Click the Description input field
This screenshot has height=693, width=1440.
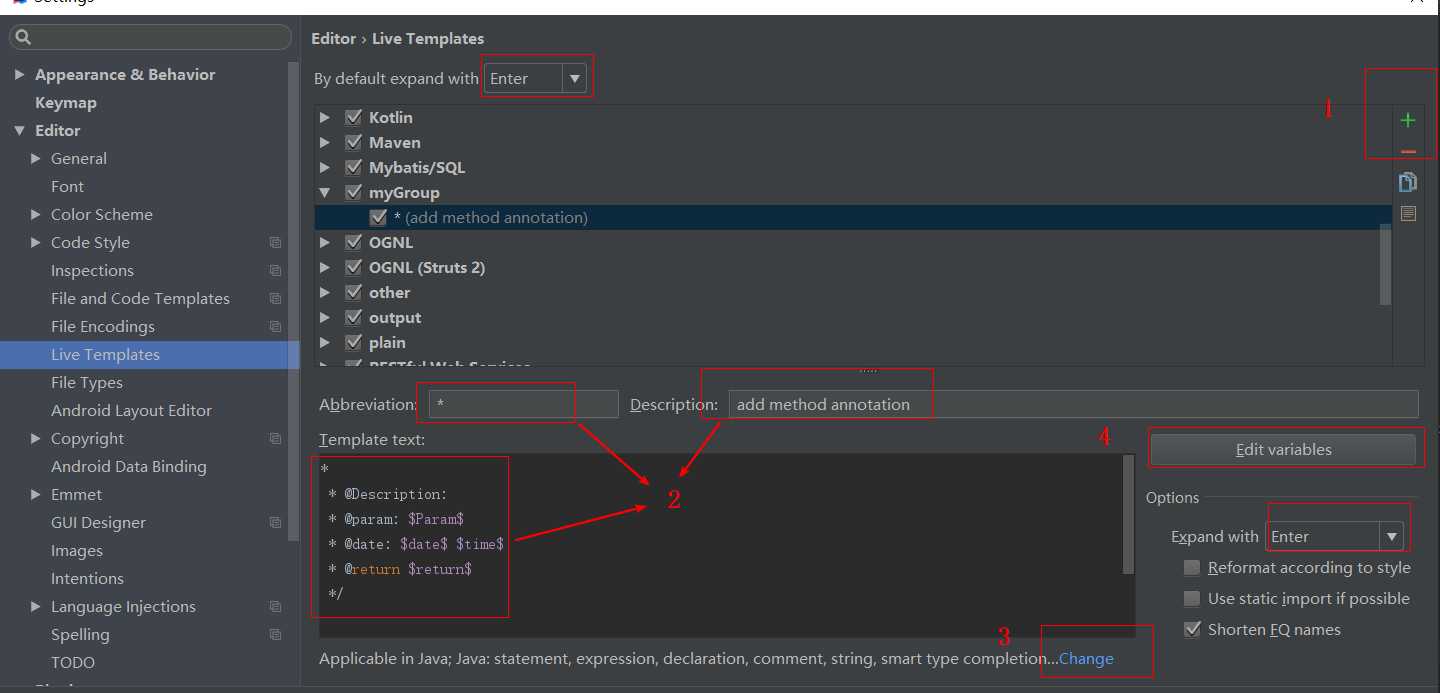1073,405
